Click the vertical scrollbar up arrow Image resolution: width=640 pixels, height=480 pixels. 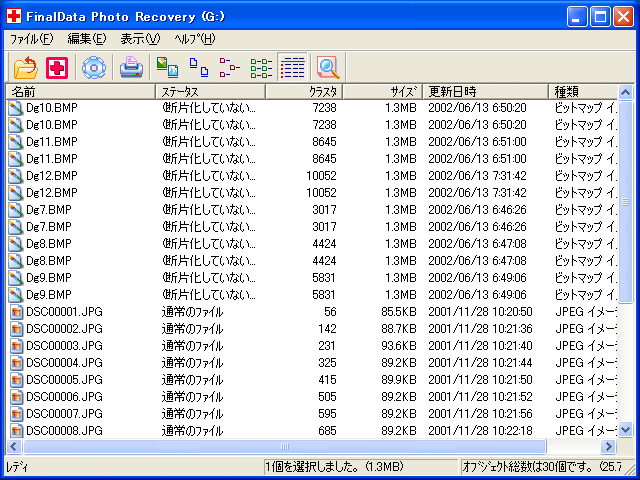(x=625, y=93)
